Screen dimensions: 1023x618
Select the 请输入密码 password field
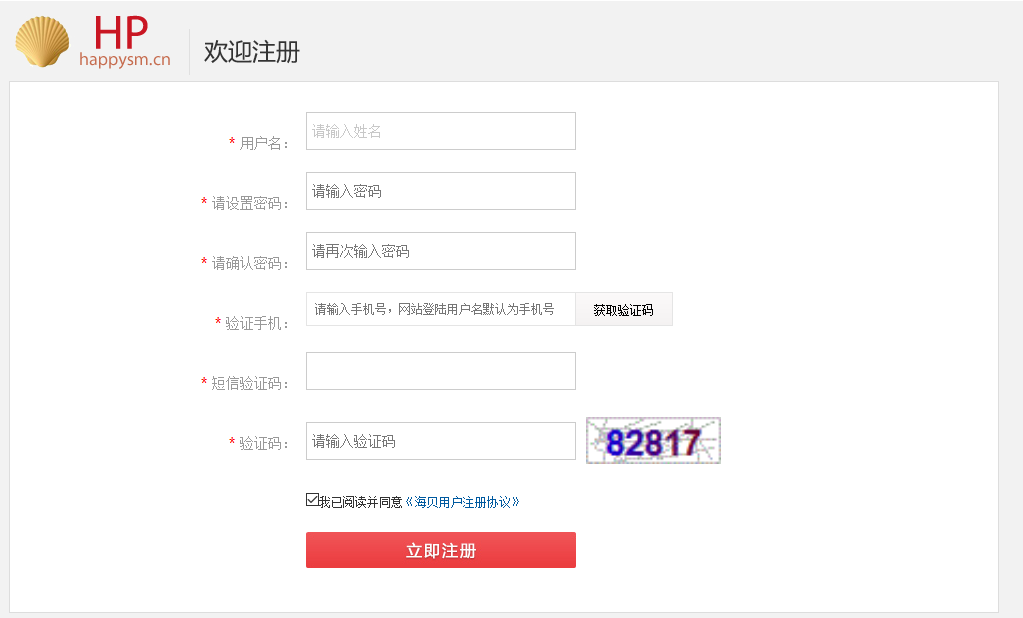click(x=440, y=191)
